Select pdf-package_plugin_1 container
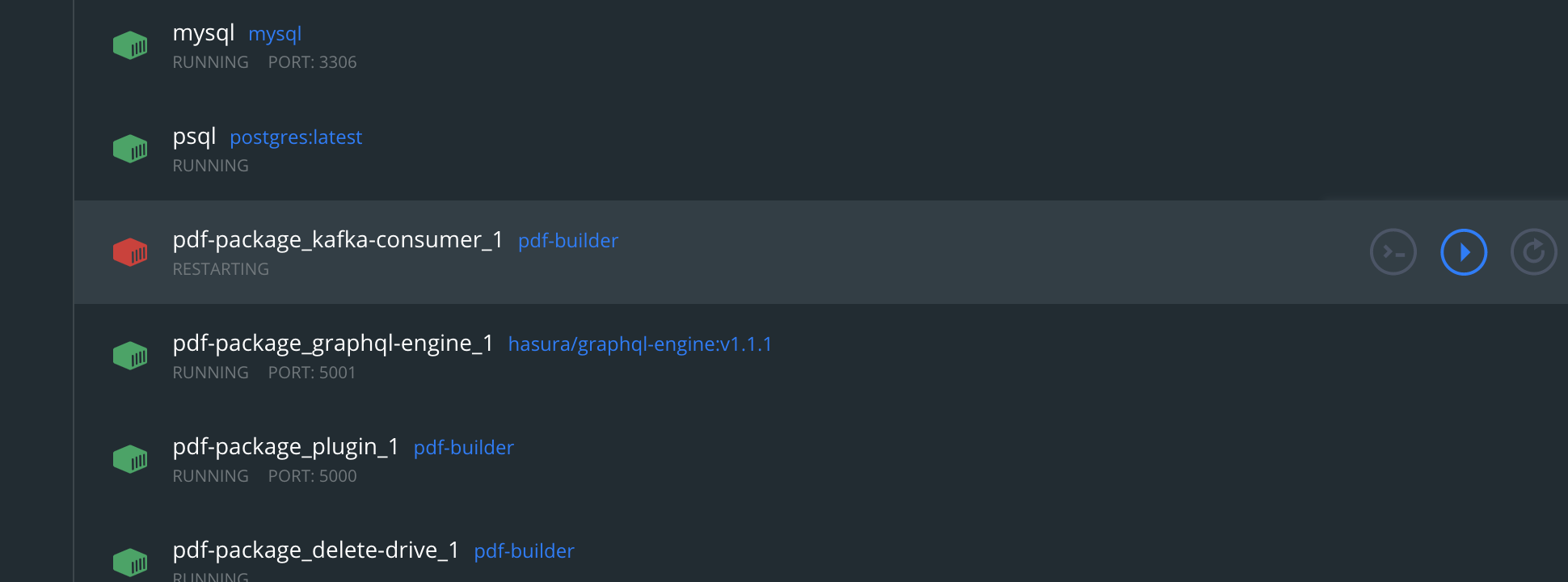The width and height of the screenshot is (1568, 582). point(286,447)
